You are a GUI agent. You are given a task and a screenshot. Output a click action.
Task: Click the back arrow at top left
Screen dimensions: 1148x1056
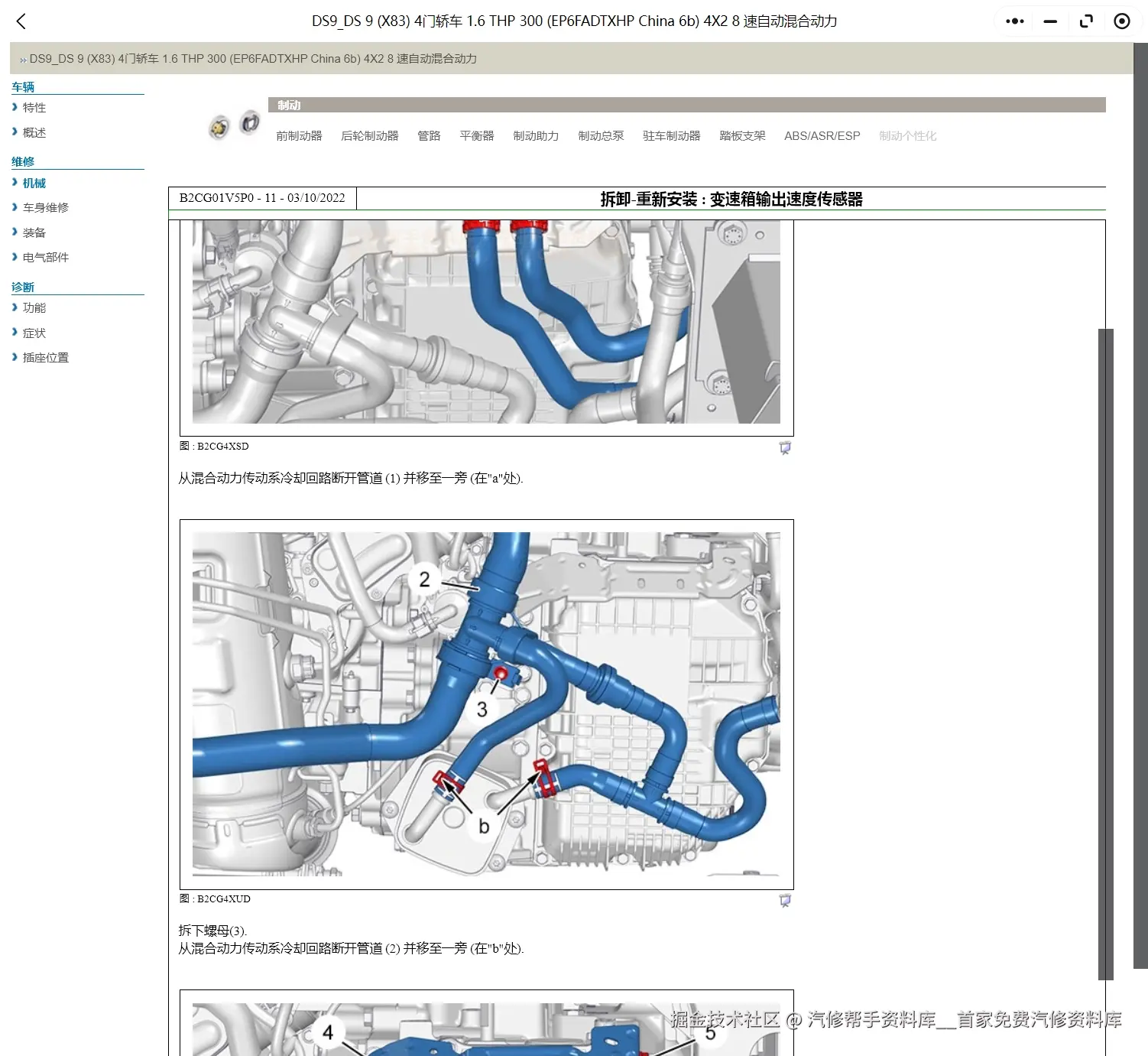(x=21, y=21)
